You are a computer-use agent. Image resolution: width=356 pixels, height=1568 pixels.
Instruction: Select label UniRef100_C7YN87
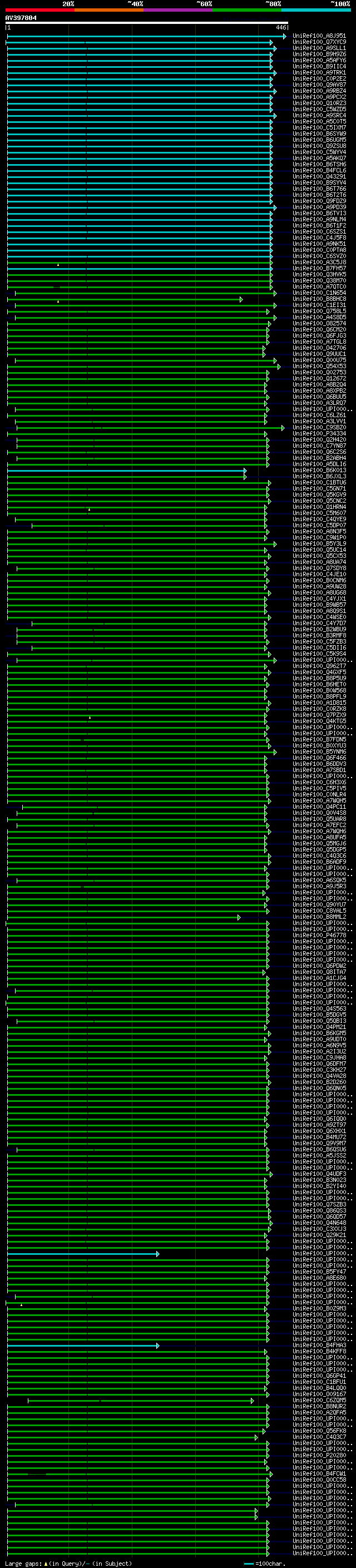point(319,446)
